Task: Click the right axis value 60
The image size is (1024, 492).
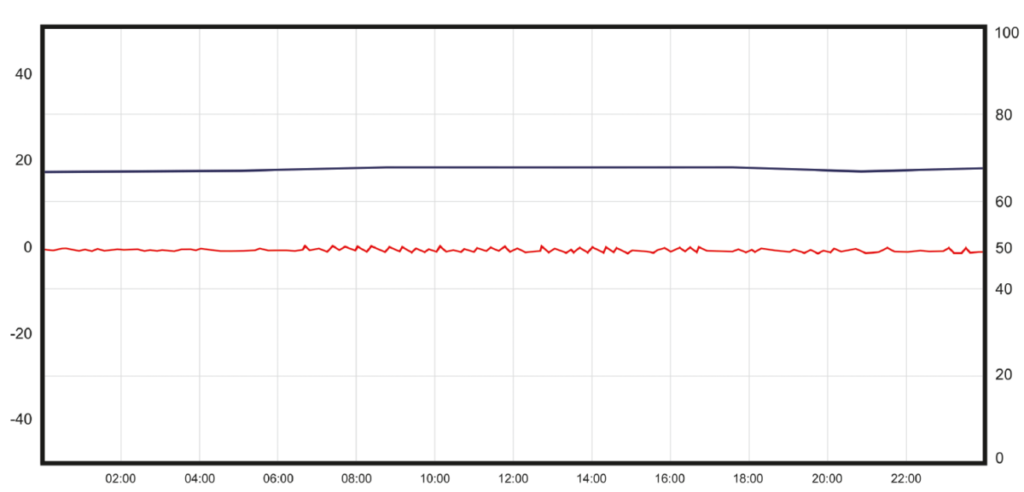Action: 1002,203
